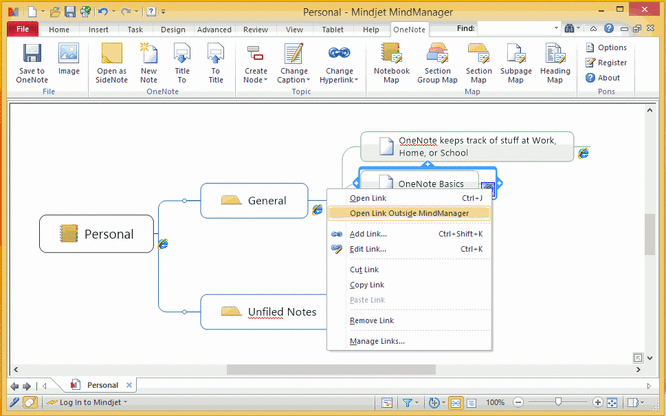The width and height of the screenshot is (666, 416).
Task: Click the Fit Map button in status bar
Action: pyautogui.click(x=612, y=402)
